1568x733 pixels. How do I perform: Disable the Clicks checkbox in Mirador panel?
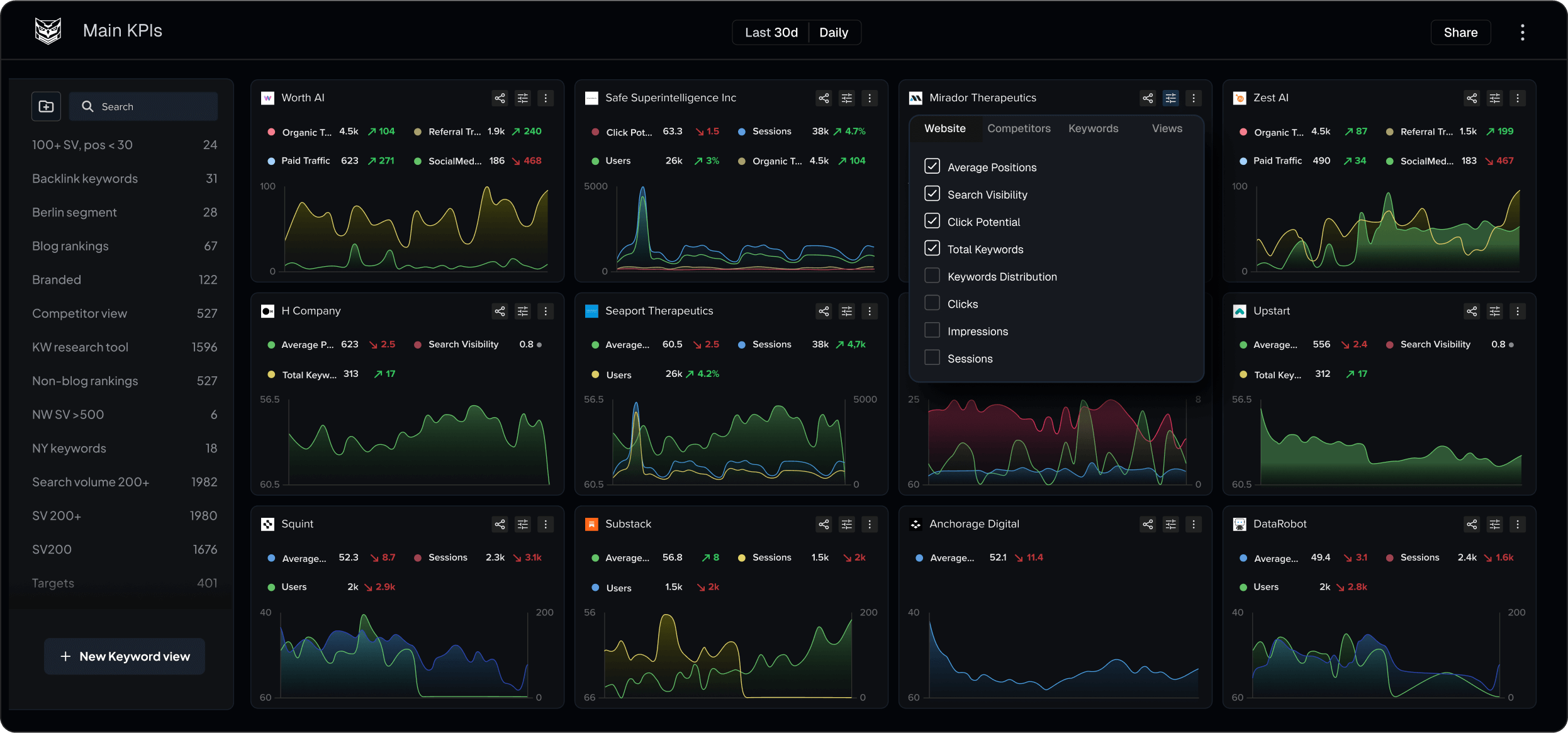(x=931, y=304)
